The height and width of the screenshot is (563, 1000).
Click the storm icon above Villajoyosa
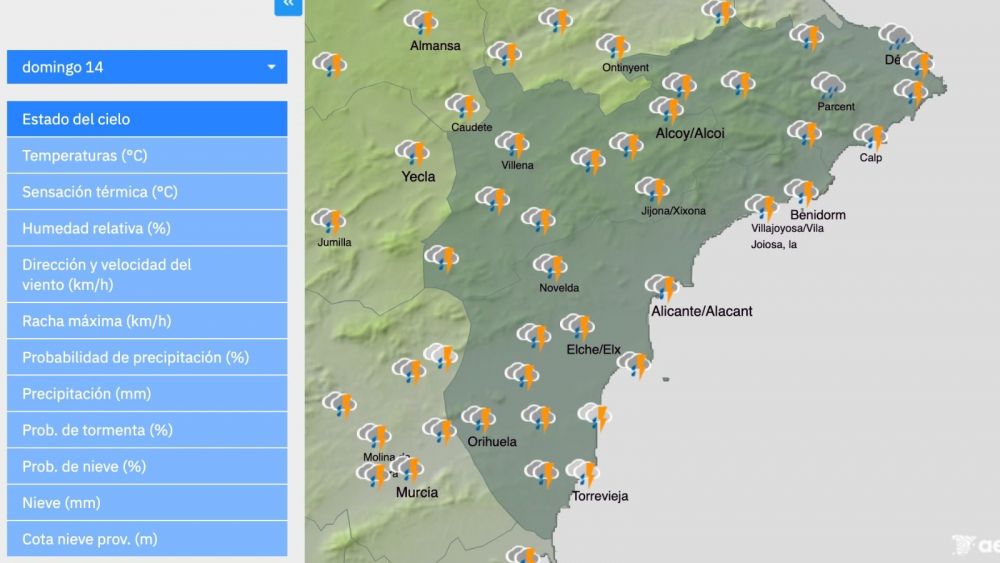[762, 208]
